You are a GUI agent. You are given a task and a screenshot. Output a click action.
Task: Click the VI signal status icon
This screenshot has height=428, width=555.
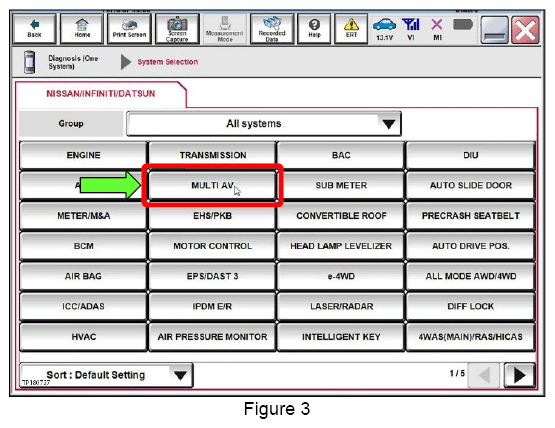point(411,29)
